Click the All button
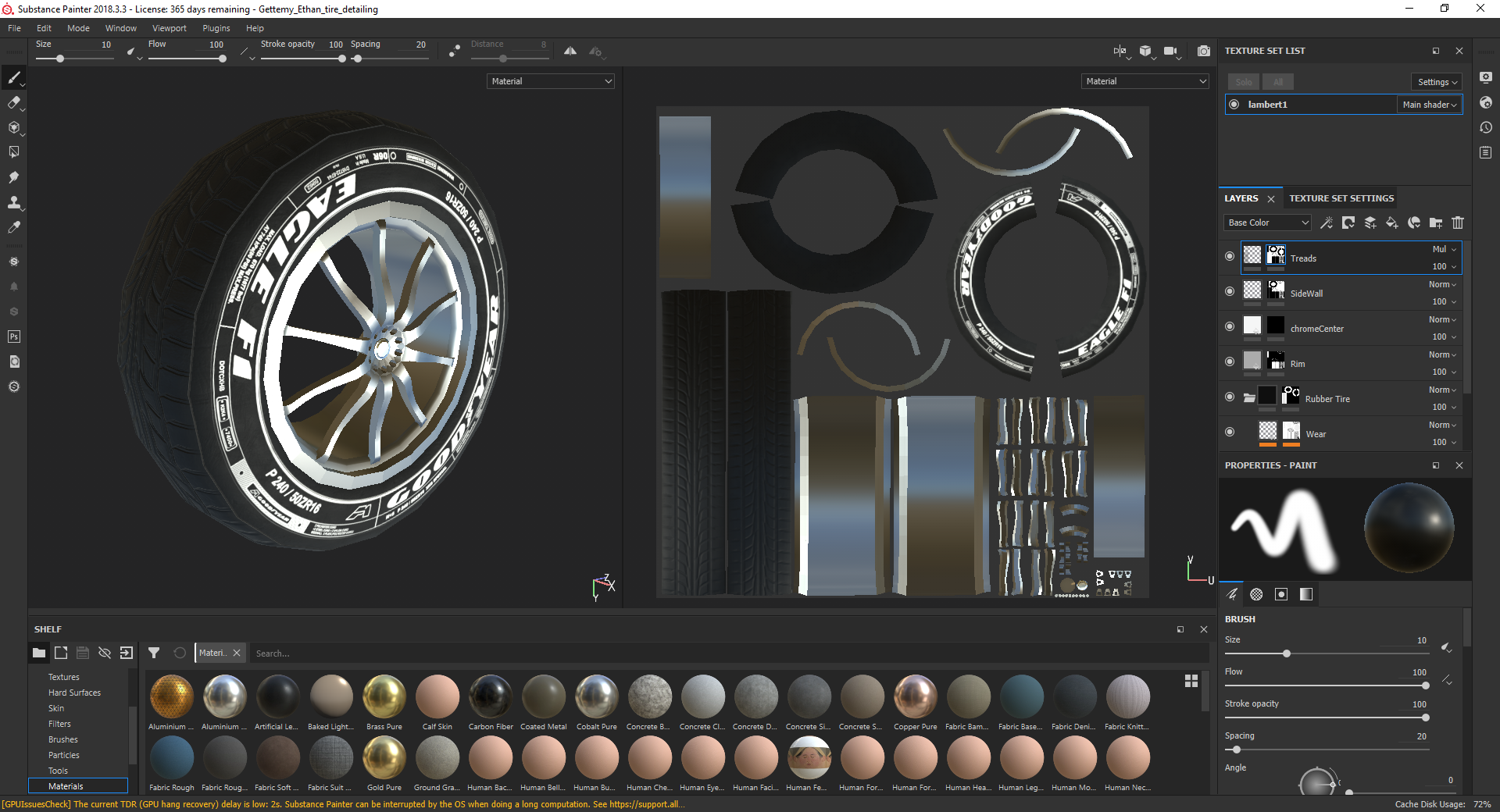Viewport: 1500px width, 812px height. click(1278, 82)
